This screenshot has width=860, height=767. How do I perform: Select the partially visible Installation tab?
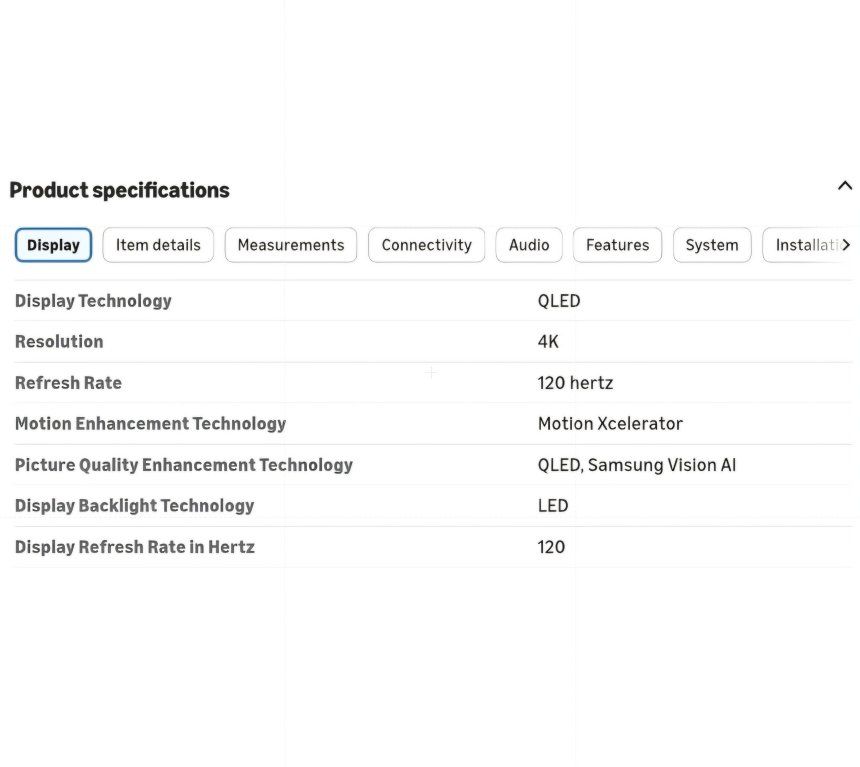pyautogui.click(x=804, y=245)
